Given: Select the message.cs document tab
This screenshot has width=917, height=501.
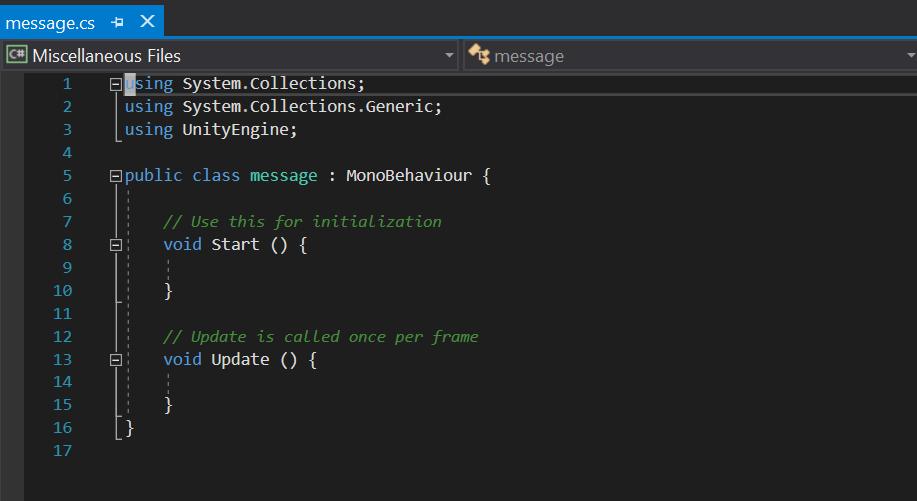Looking at the screenshot, I should (50, 22).
